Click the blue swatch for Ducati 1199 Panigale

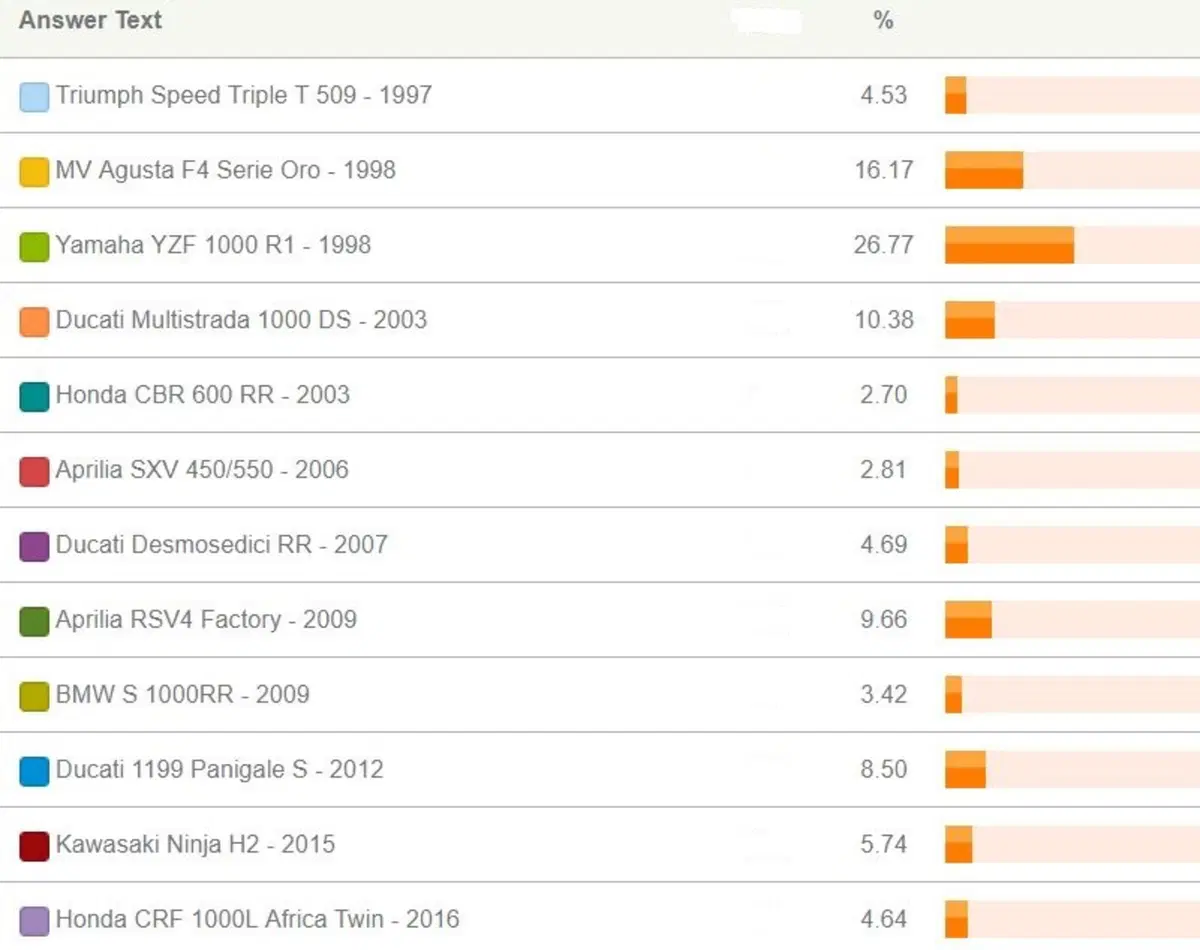[34, 772]
